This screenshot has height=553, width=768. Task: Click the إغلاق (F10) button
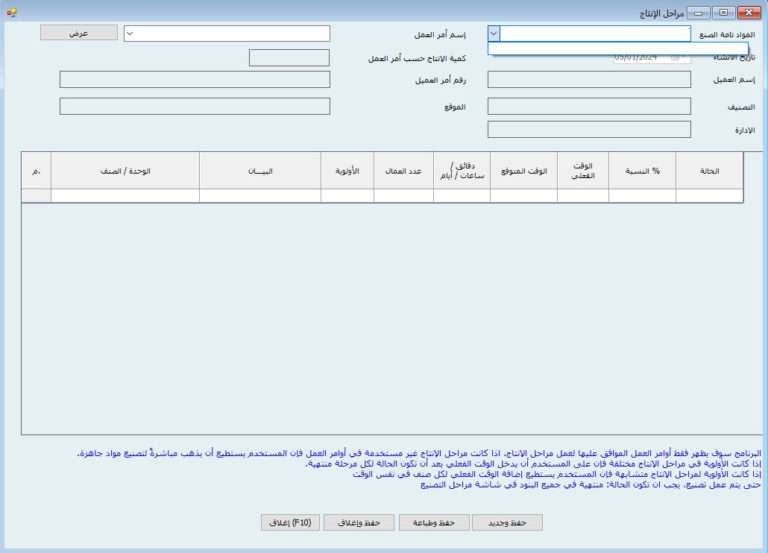[290, 523]
